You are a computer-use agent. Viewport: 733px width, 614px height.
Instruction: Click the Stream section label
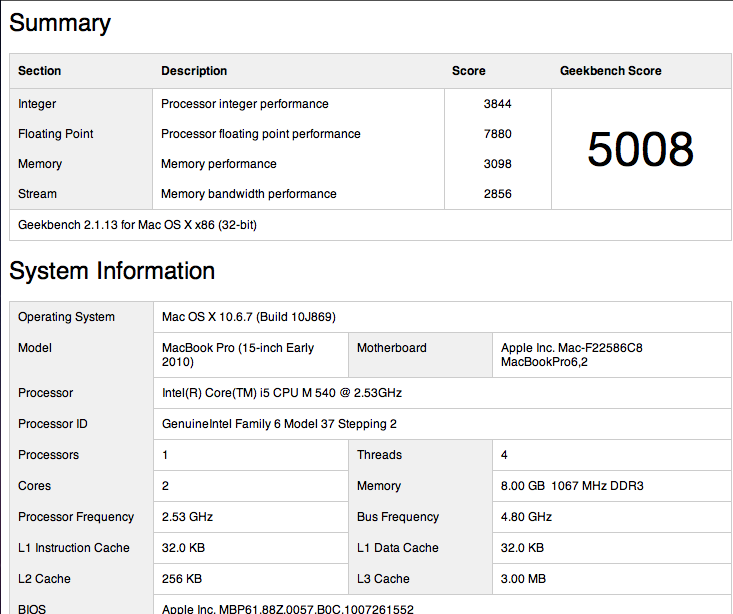(x=37, y=194)
